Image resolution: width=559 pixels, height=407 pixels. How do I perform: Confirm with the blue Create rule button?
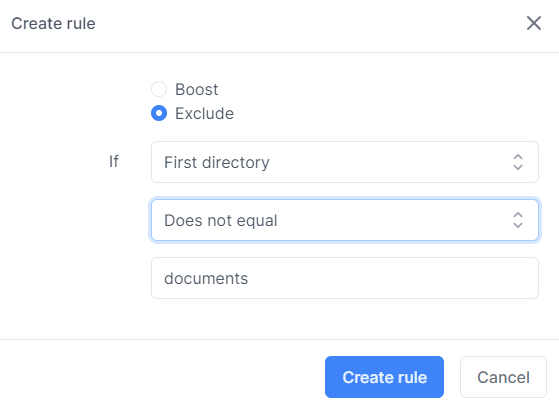point(384,377)
